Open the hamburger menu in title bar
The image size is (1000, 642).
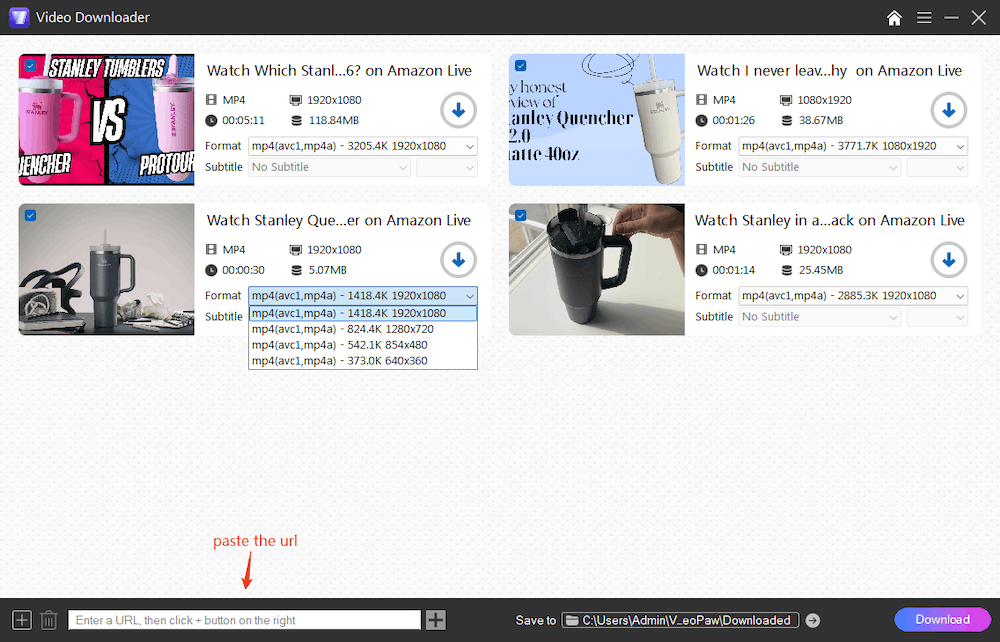923,17
